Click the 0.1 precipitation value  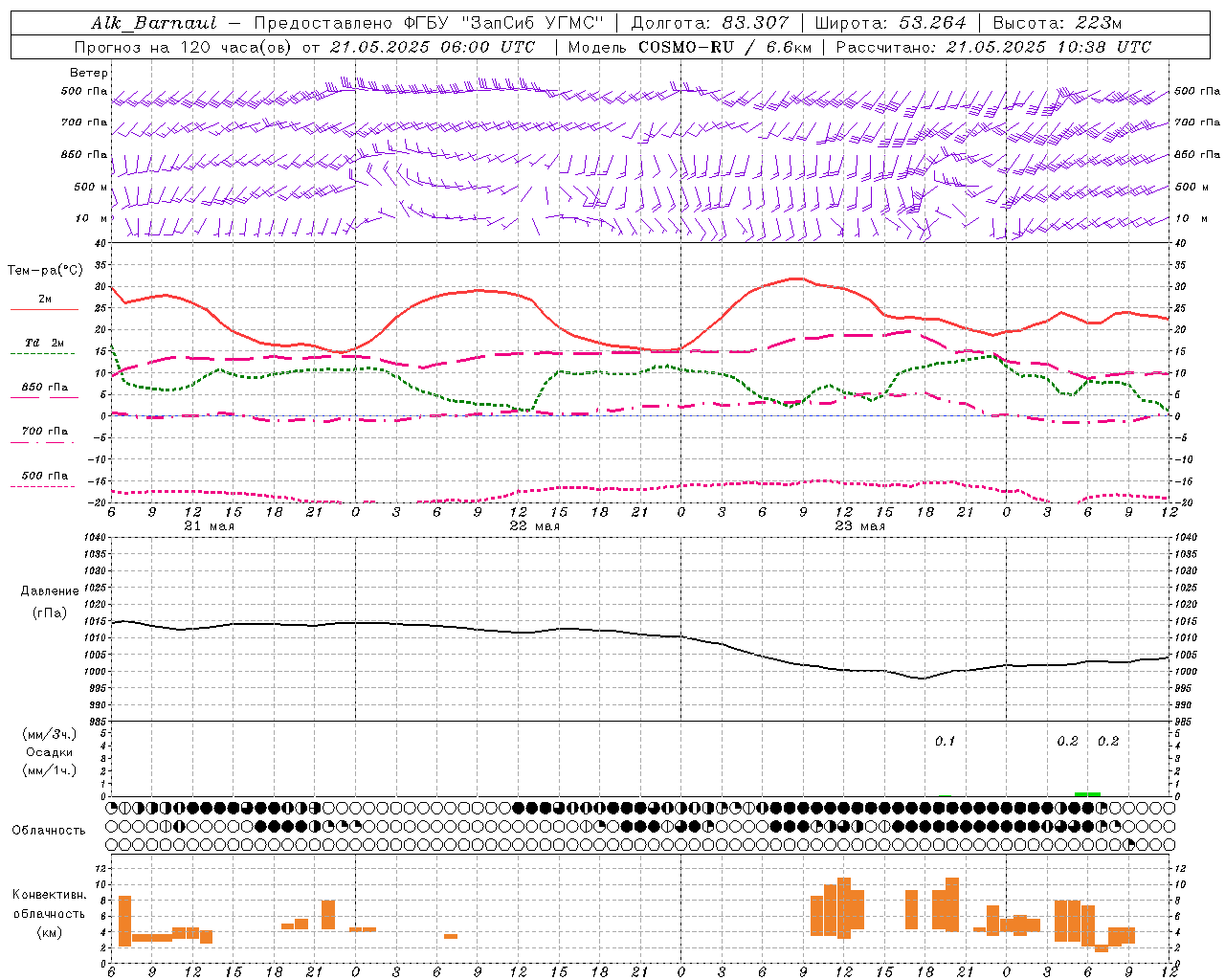(x=945, y=742)
